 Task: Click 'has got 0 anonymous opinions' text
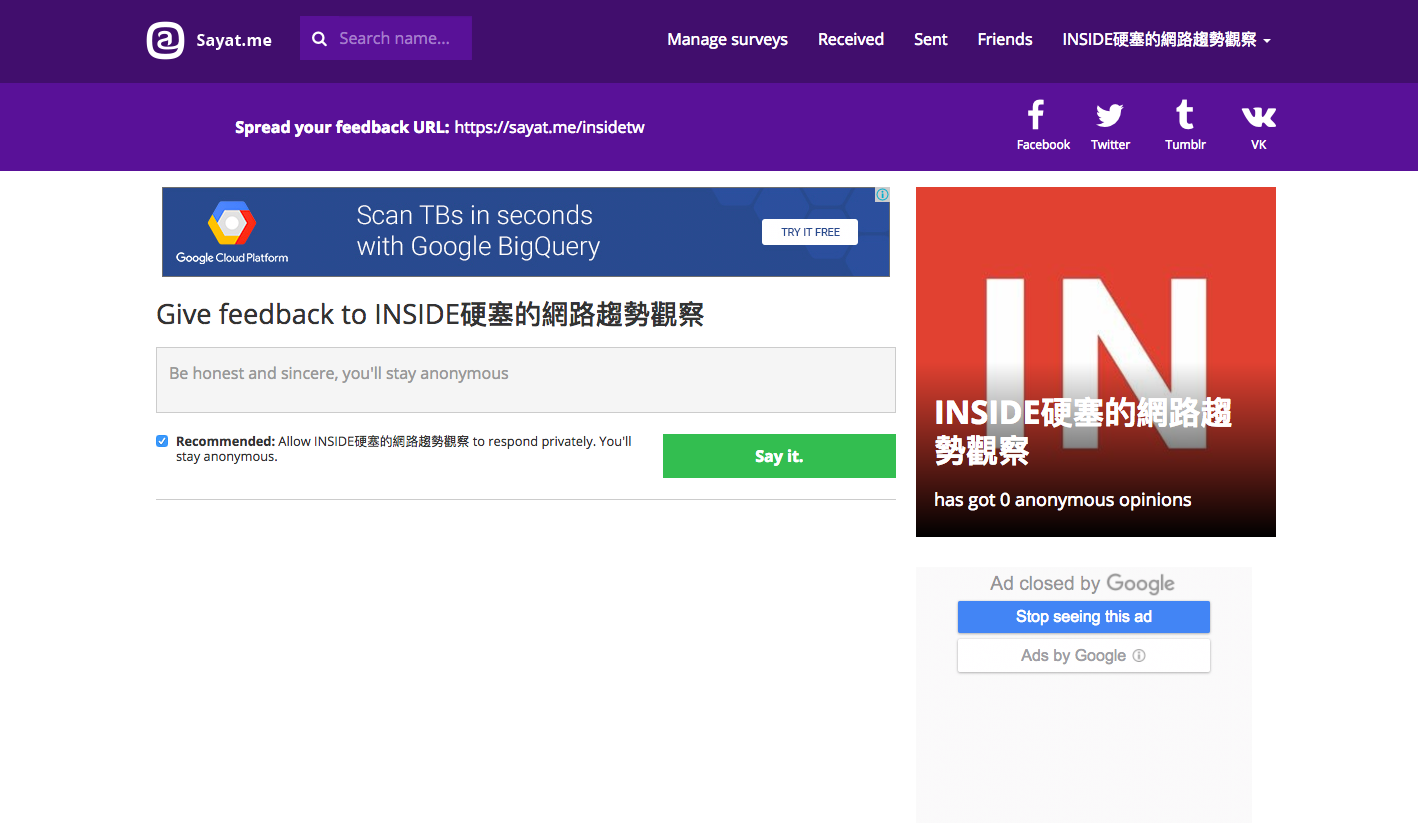(1062, 500)
